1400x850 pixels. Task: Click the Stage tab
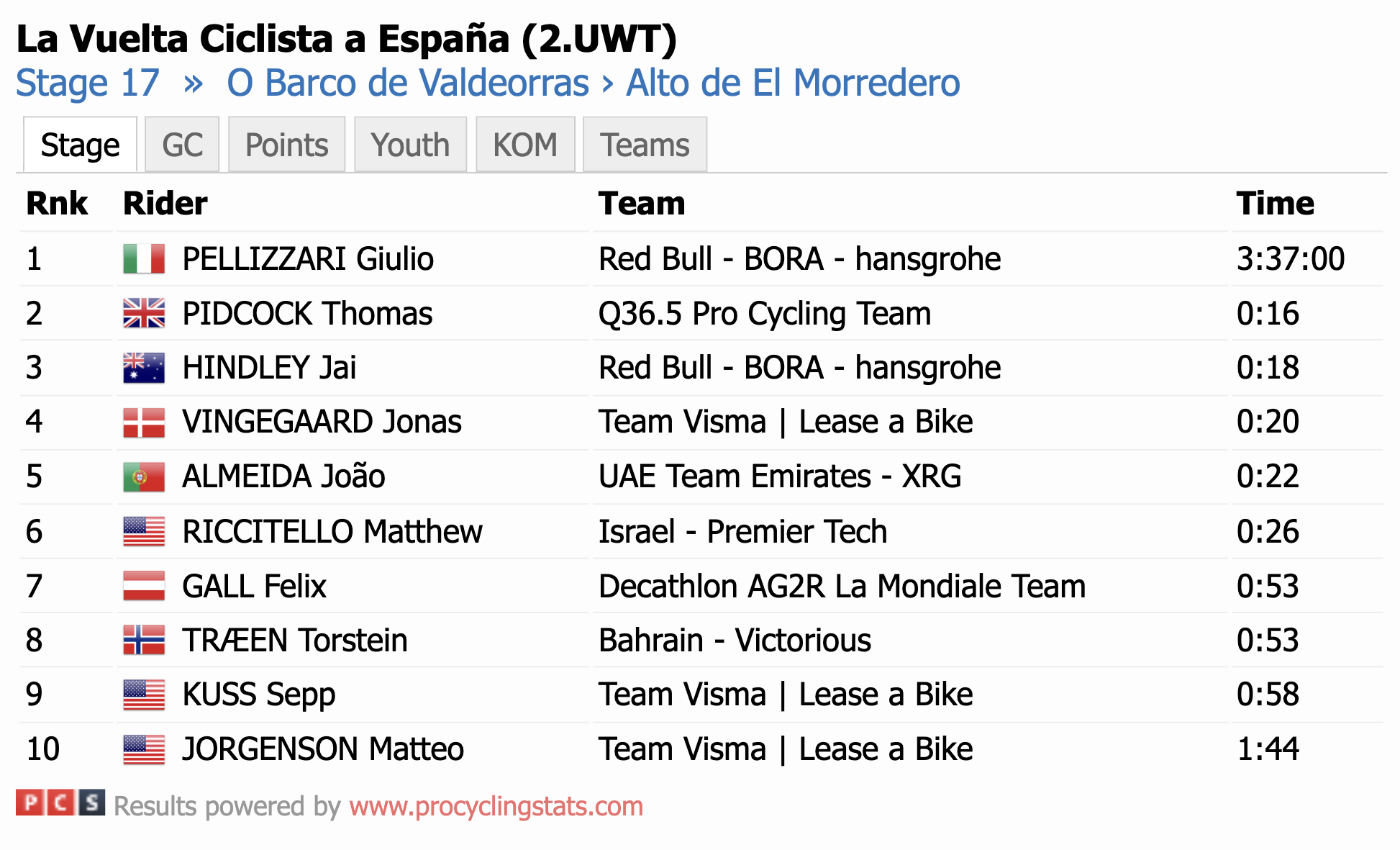[x=80, y=145]
